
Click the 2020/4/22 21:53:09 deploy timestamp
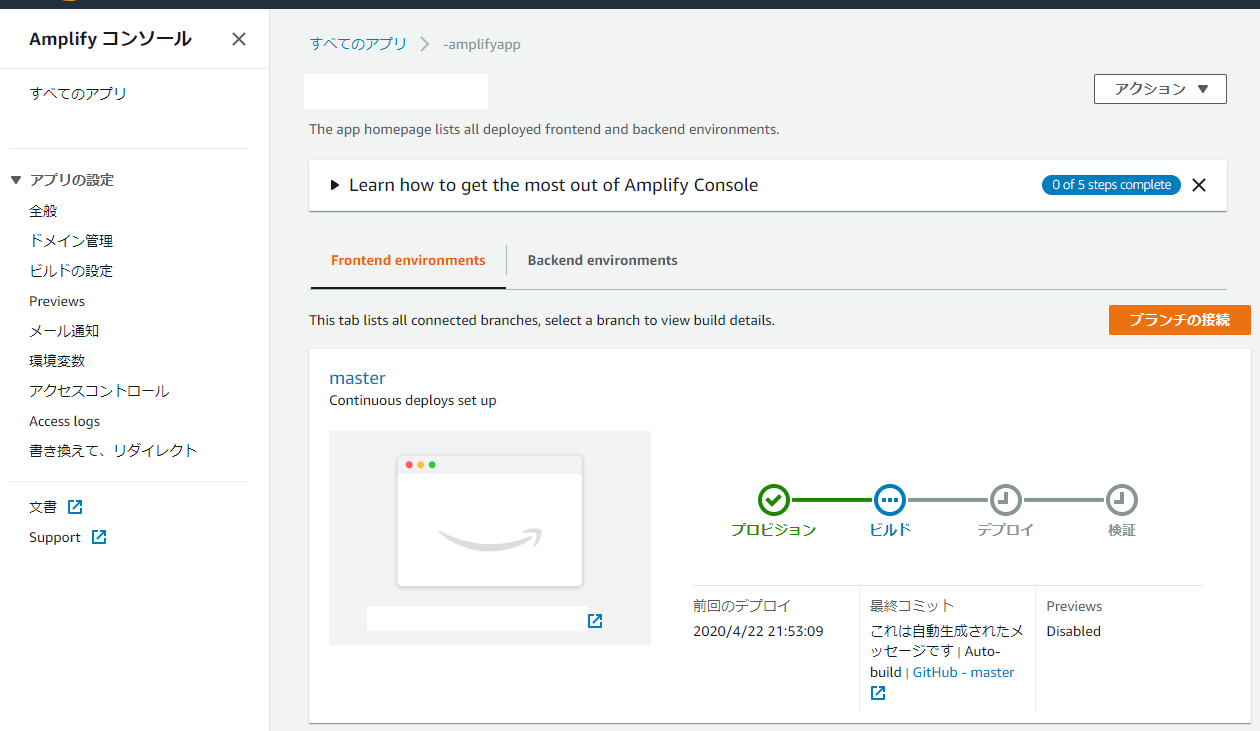[x=758, y=631]
